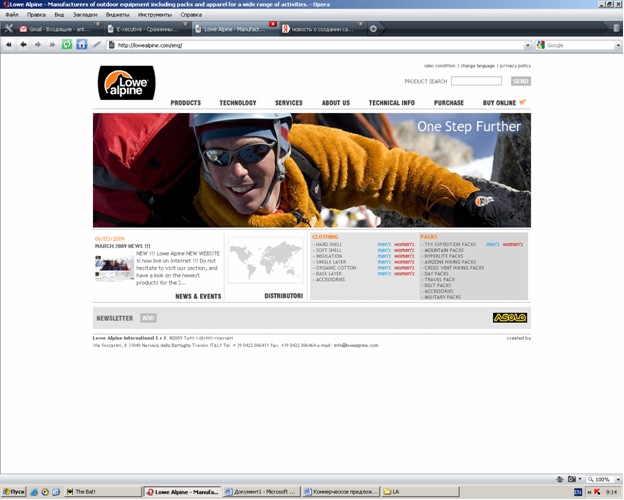Open the Пуск start button

pos(13,492)
